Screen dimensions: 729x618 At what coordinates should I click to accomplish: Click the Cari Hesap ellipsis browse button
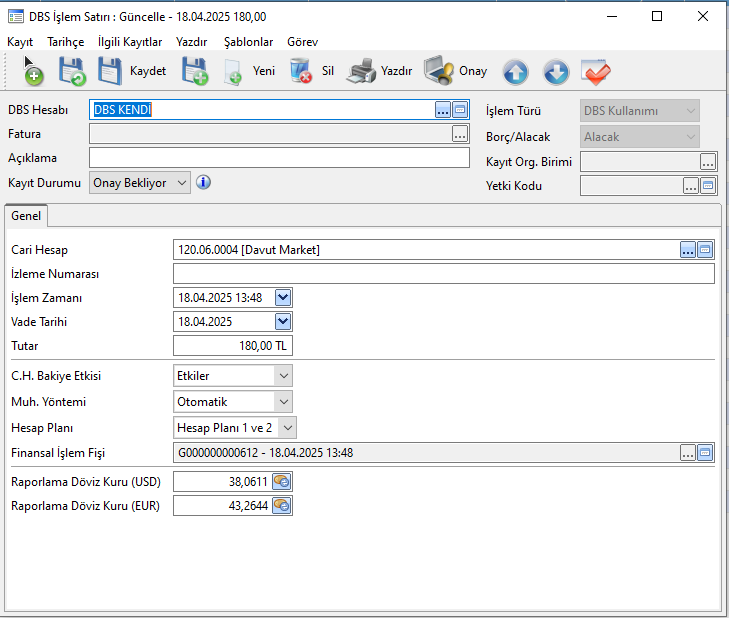pos(688,250)
